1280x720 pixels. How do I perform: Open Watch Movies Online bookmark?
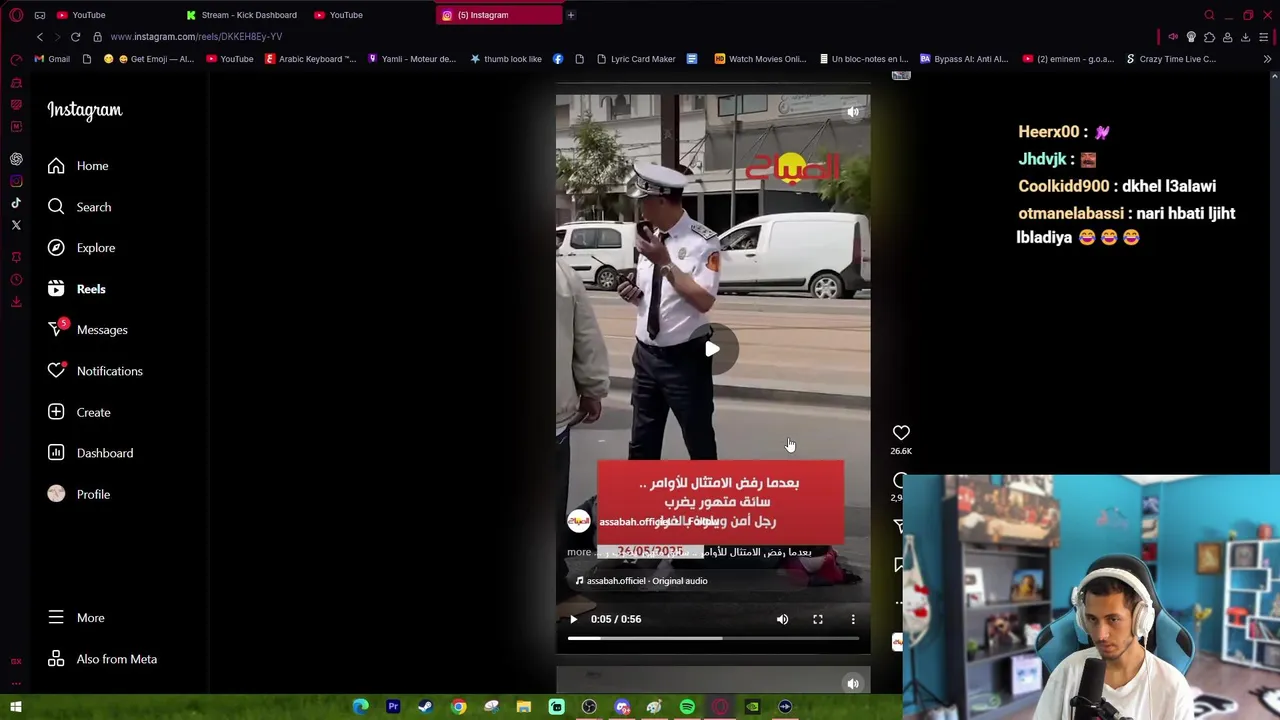click(x=760, y=59)
